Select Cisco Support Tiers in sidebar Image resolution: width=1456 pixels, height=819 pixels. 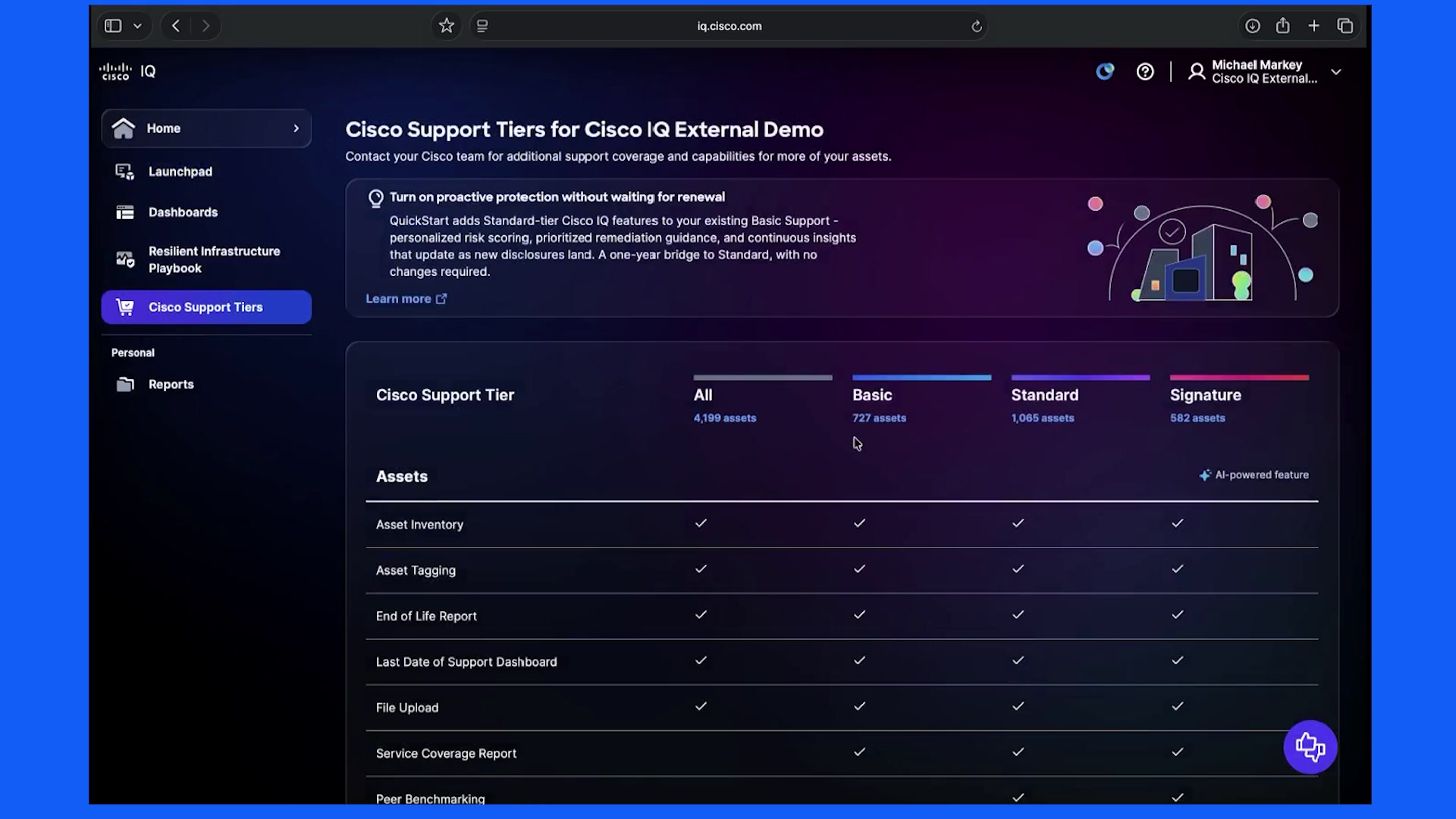[206, 307]
